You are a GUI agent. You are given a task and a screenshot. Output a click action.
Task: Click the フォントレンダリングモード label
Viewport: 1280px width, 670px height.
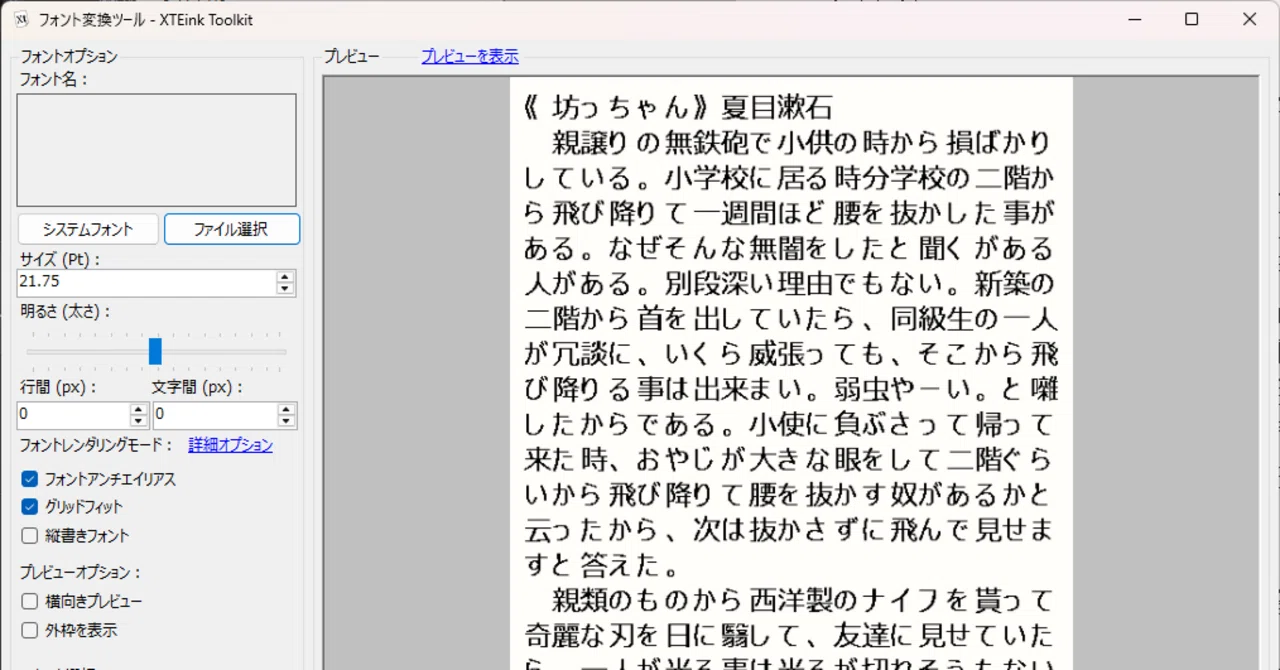pyautogui.click(x=97, y=445)
